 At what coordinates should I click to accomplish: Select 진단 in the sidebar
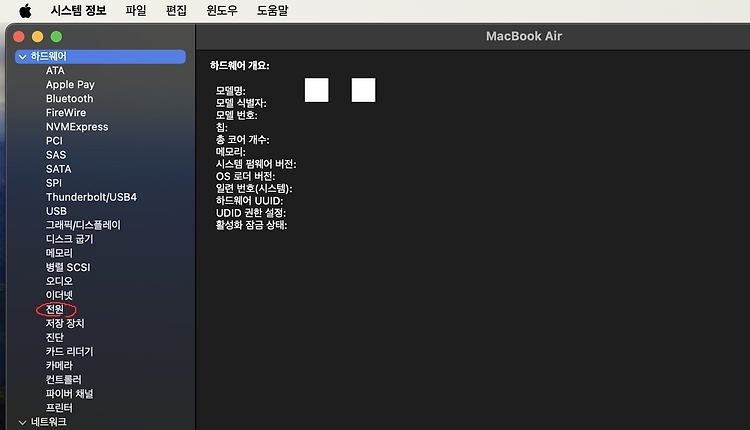click(x=55, y=337)
